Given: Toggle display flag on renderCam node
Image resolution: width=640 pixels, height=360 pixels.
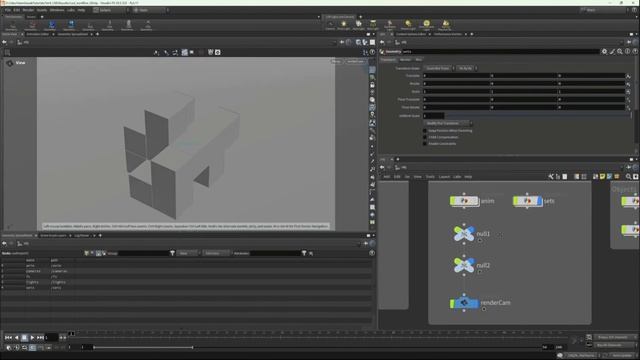Looking at the screenshot, I should coord(477,303).
